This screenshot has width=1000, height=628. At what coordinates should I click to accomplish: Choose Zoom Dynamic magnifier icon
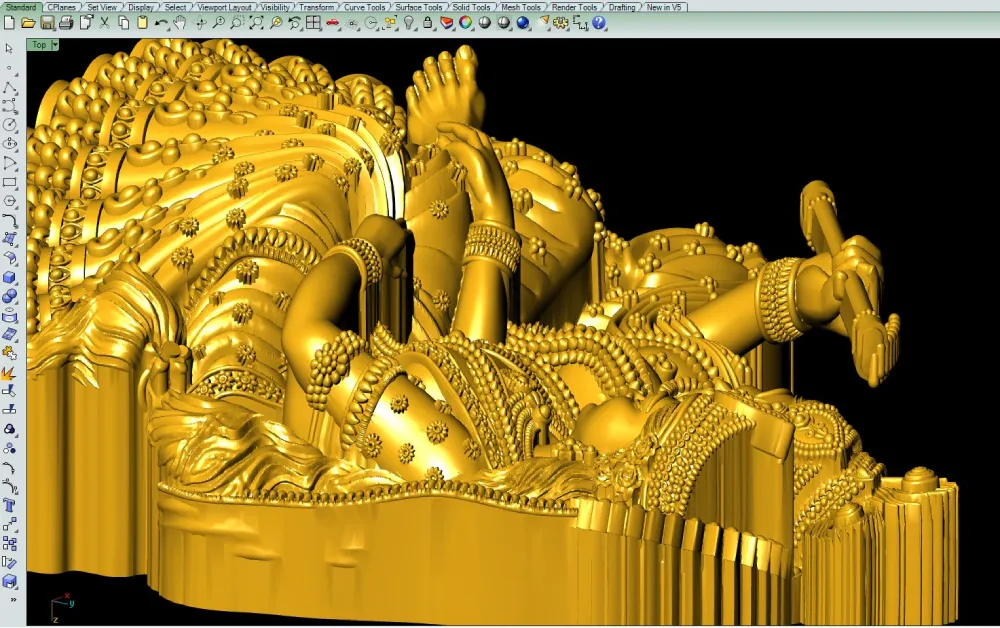point(219,23)
